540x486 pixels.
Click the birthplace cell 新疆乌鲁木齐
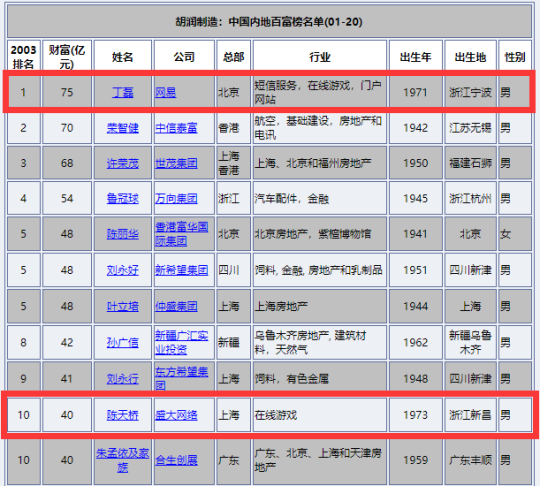[x=470, y=342]
